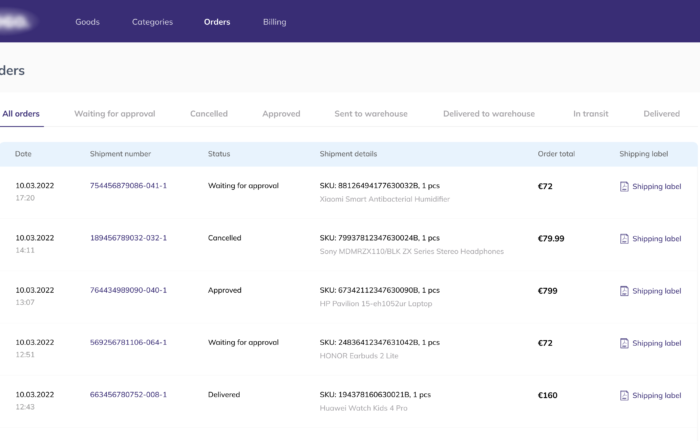Switch to the Sent to warehouse tab
Screen dimensions: 700x441
[x=371, y=114]
